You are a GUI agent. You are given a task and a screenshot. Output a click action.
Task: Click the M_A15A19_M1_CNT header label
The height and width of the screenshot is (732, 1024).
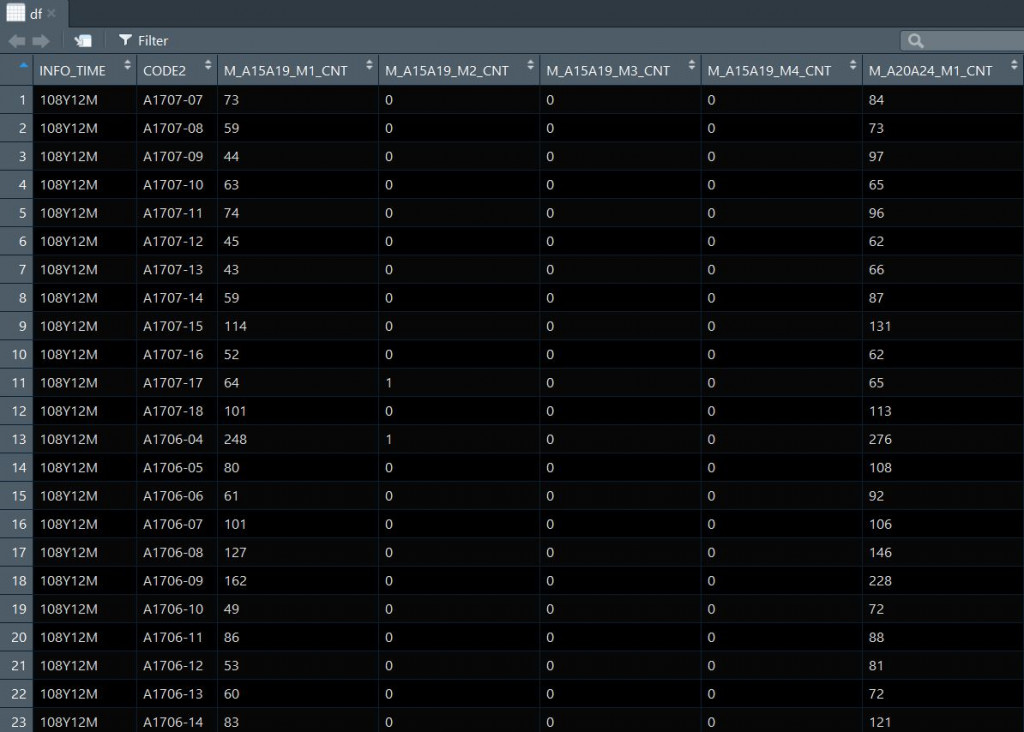click(x=285, y=71)
